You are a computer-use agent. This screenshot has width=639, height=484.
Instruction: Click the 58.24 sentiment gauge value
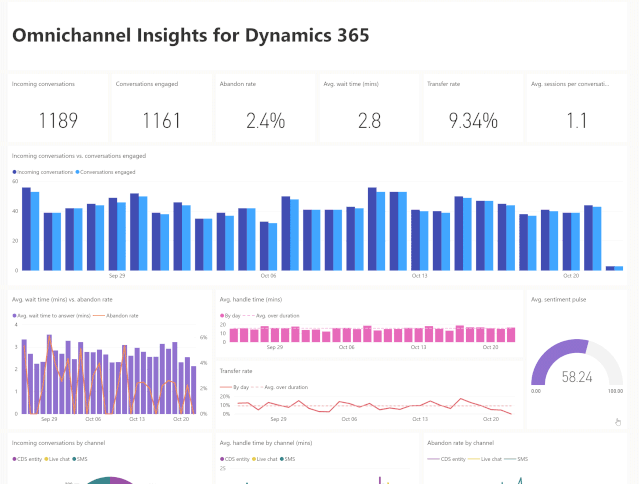(577, 377)
